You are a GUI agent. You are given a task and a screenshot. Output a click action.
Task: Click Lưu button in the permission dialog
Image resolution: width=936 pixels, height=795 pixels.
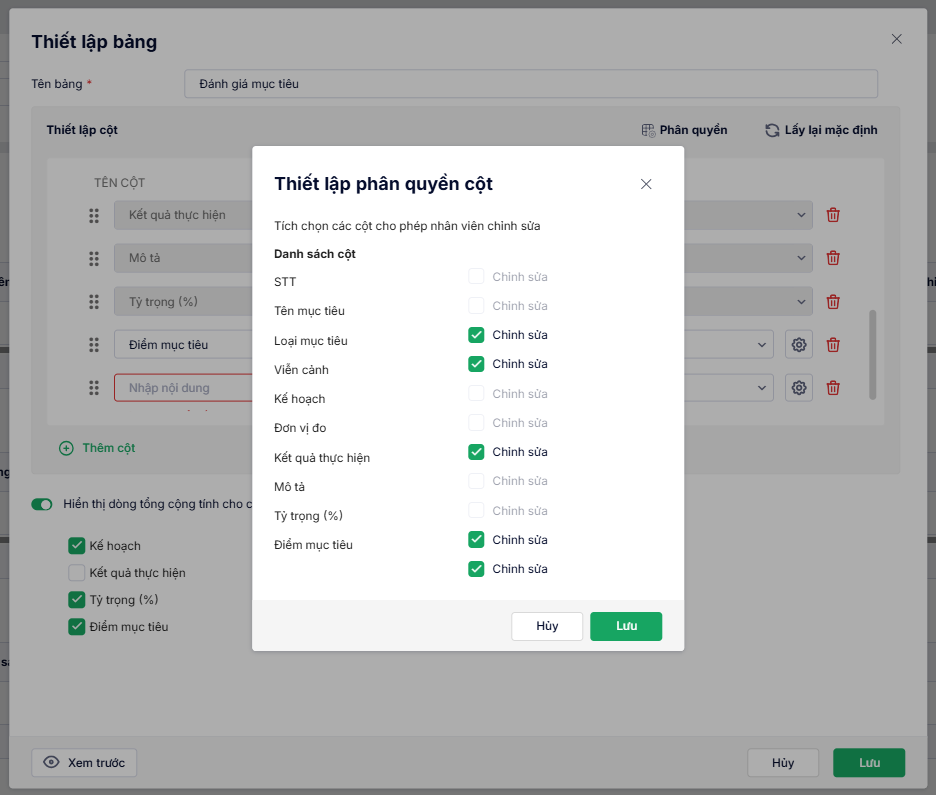click(x=626, y=626)
